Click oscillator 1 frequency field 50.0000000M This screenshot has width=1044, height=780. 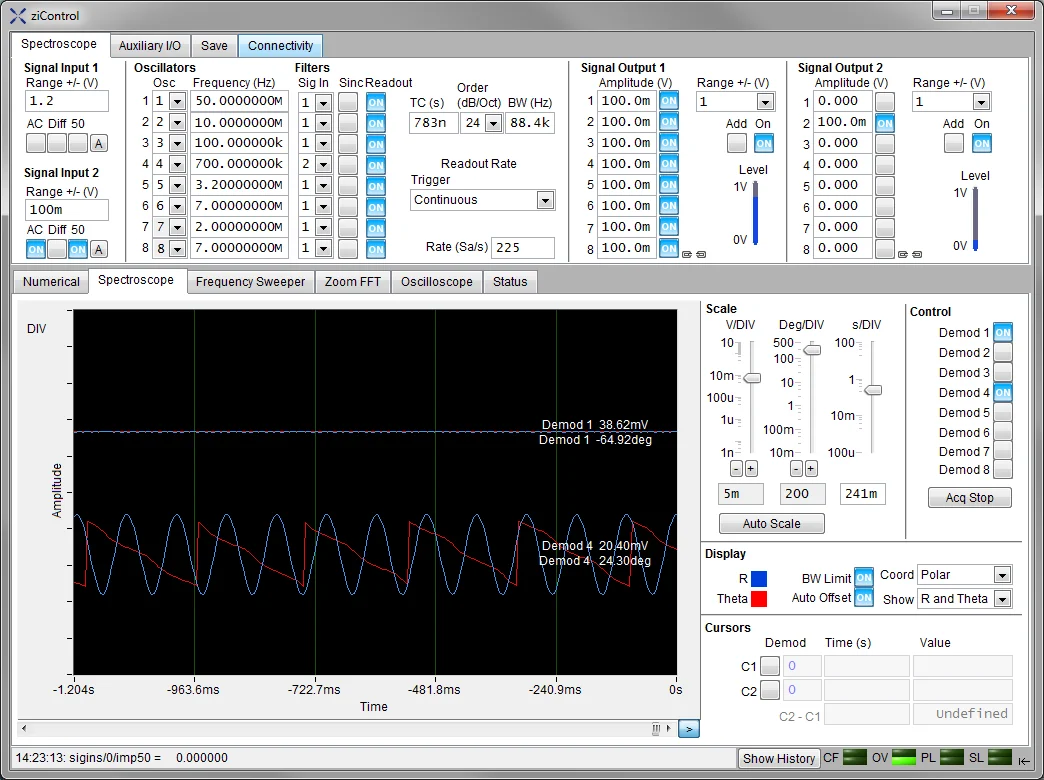[239, 101]
